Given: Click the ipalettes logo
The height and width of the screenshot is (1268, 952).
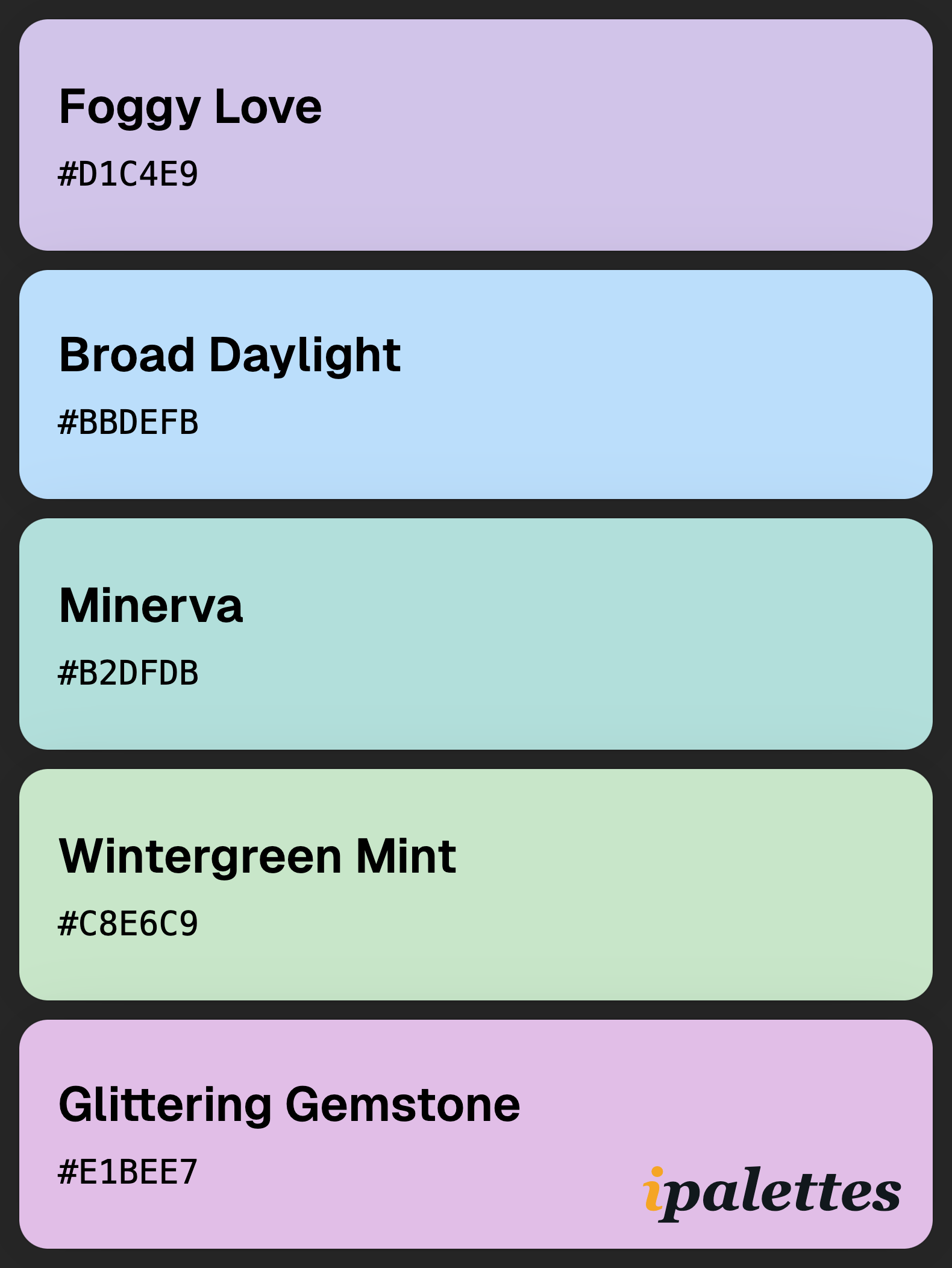Looking at the screenshot, I should (x=772, y=1193).
